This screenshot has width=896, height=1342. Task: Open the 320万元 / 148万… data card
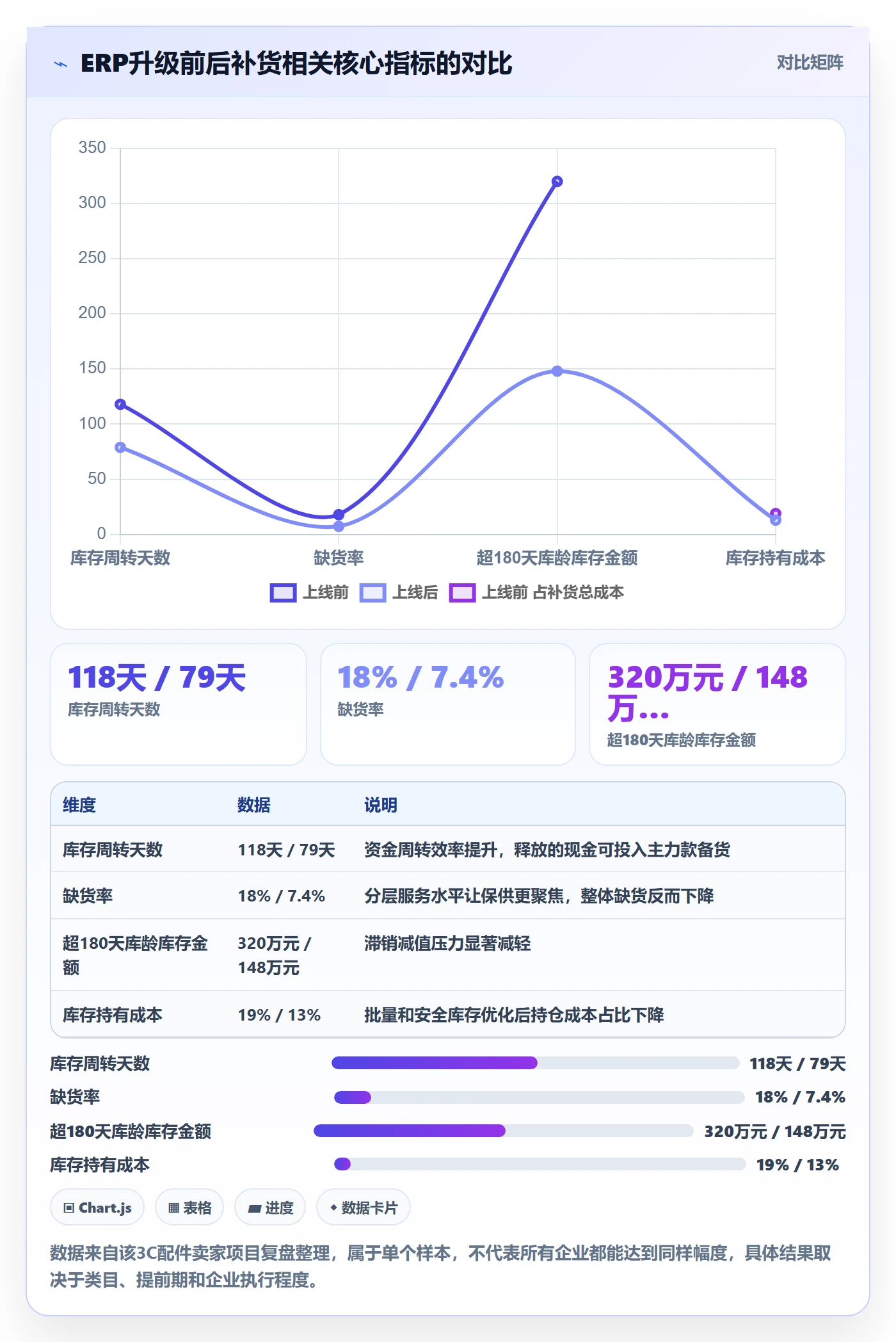[x=717, y=704]
